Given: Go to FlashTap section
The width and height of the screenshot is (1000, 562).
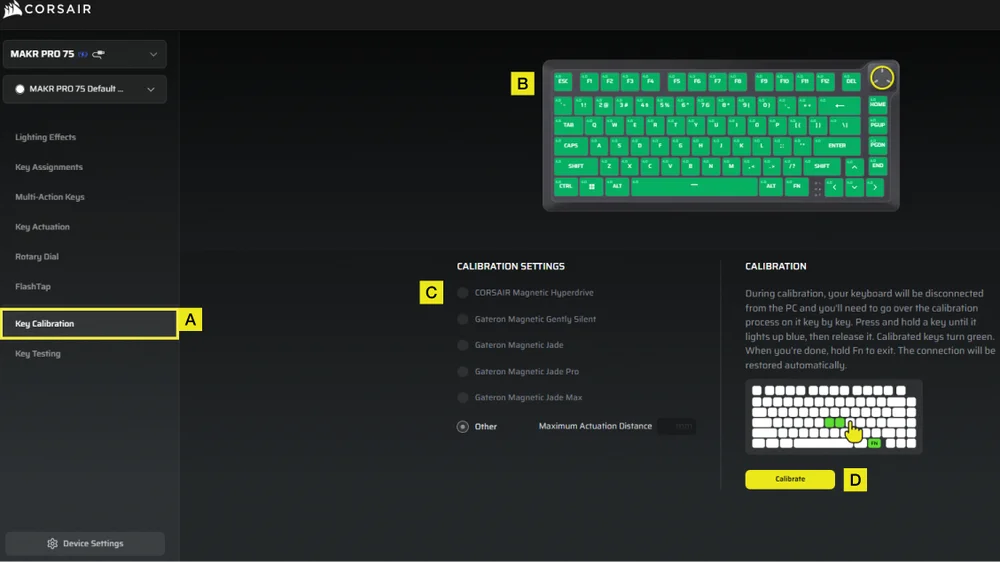Looking at the screenshot, I should point(33,287).
